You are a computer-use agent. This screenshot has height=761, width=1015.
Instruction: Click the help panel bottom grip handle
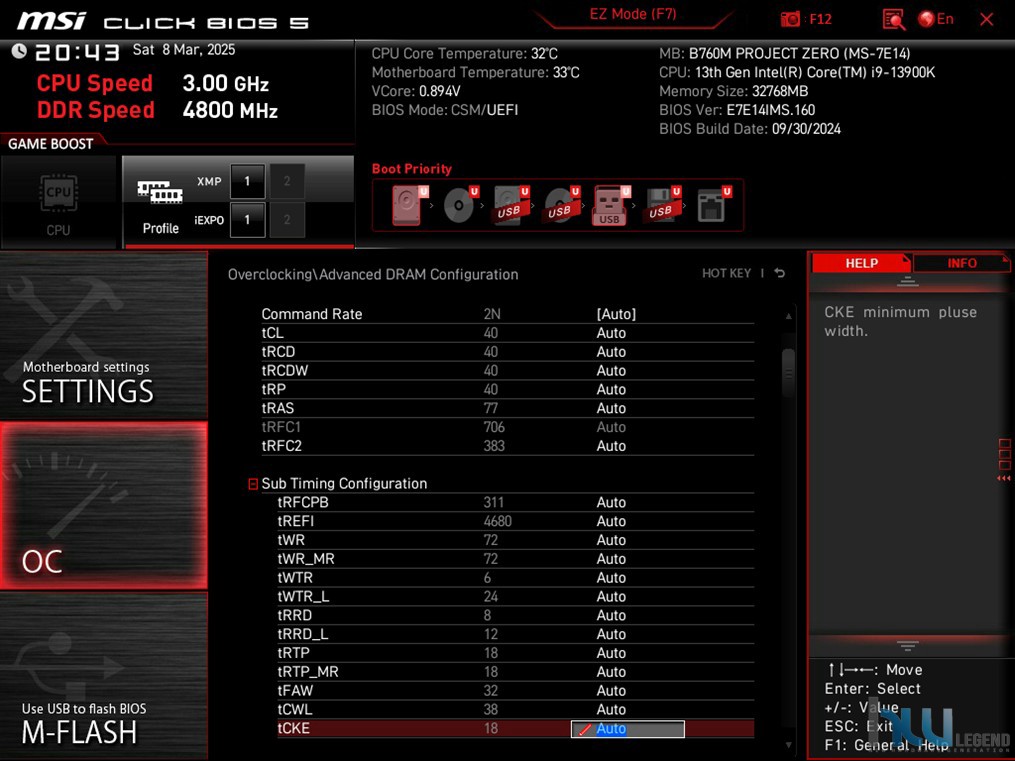tap(908, 646)
